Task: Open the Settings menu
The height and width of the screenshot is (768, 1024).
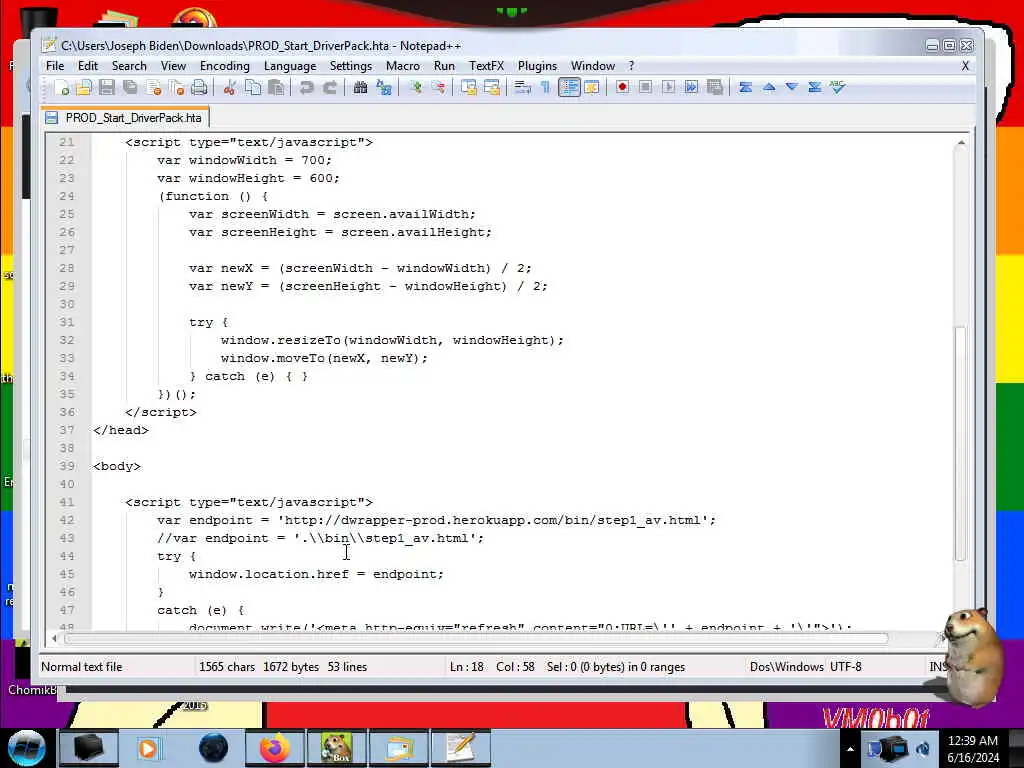Action: point(351,66)
